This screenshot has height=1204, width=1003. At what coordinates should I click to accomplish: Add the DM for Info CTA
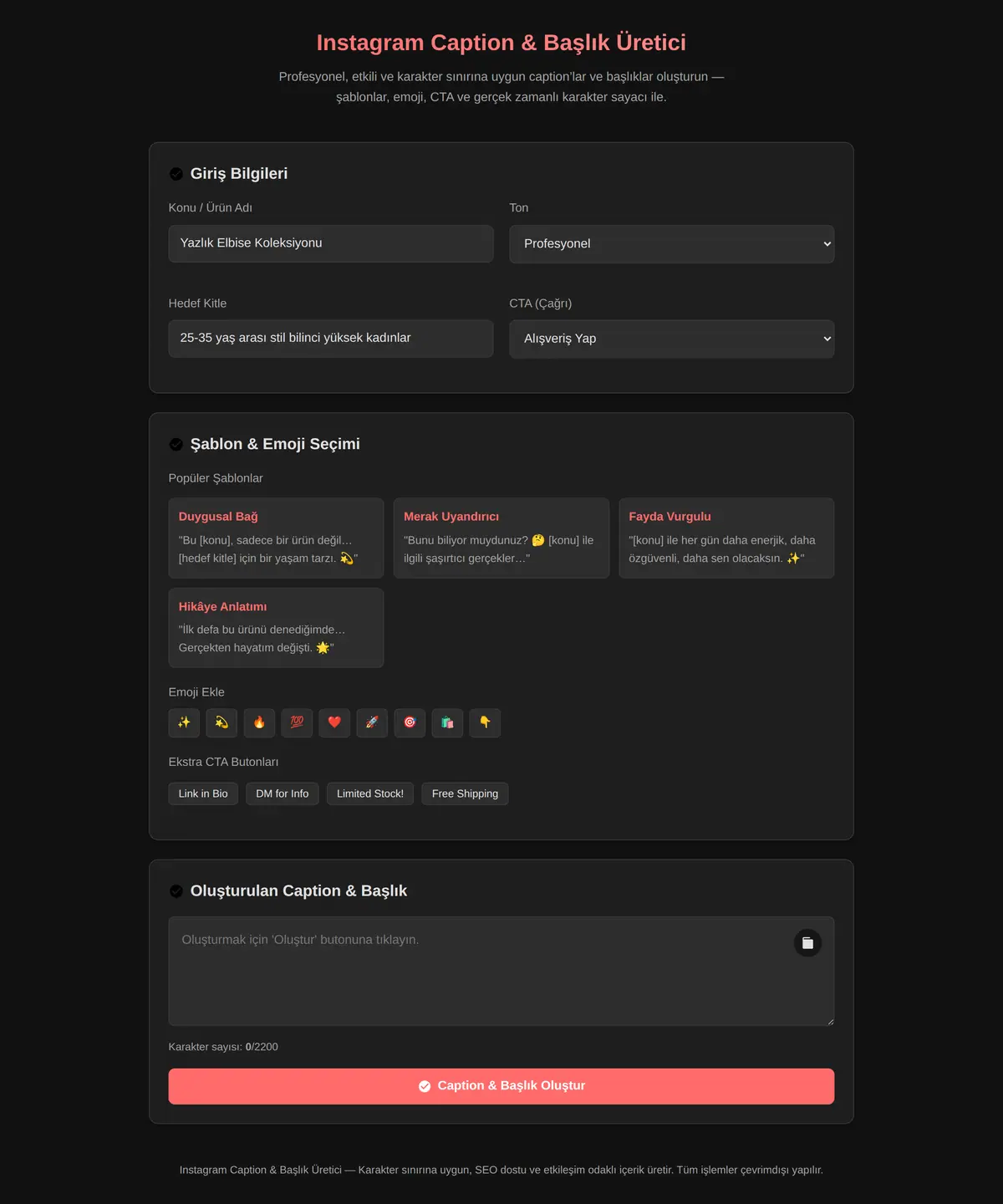(x=283, y=793)
